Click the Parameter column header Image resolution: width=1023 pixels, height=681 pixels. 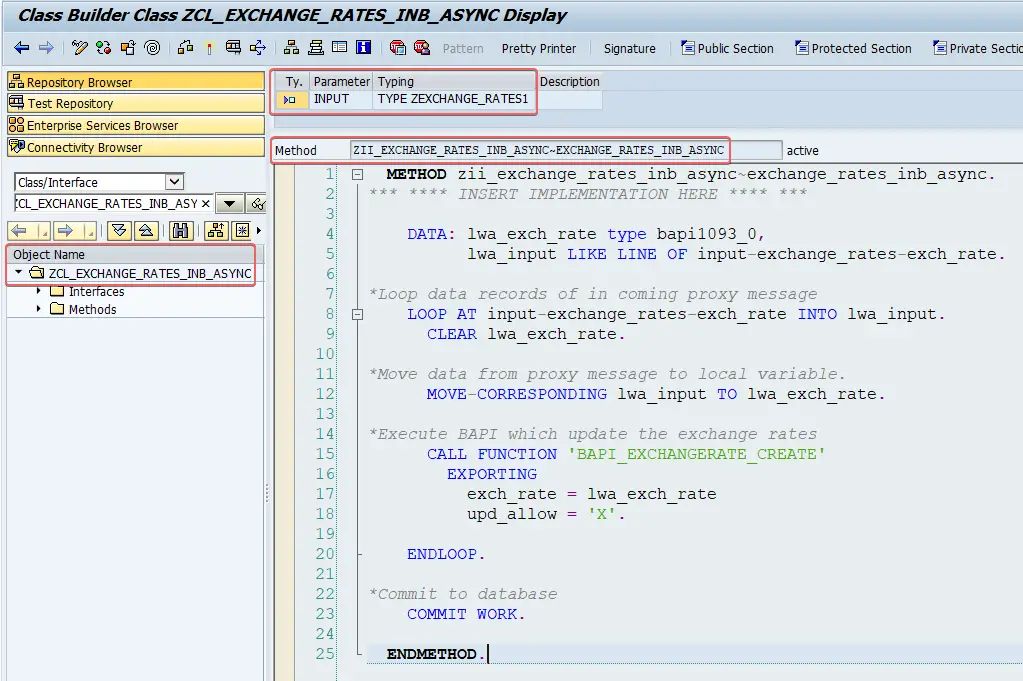pyautogui.click(x=341, y=82)
